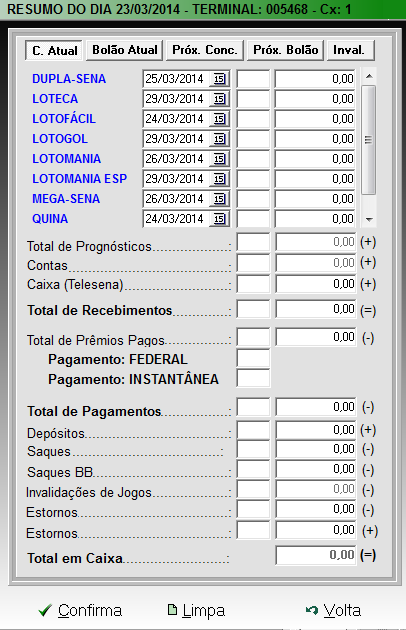Click the Total em Caixa value field

(x=316, y=555)
